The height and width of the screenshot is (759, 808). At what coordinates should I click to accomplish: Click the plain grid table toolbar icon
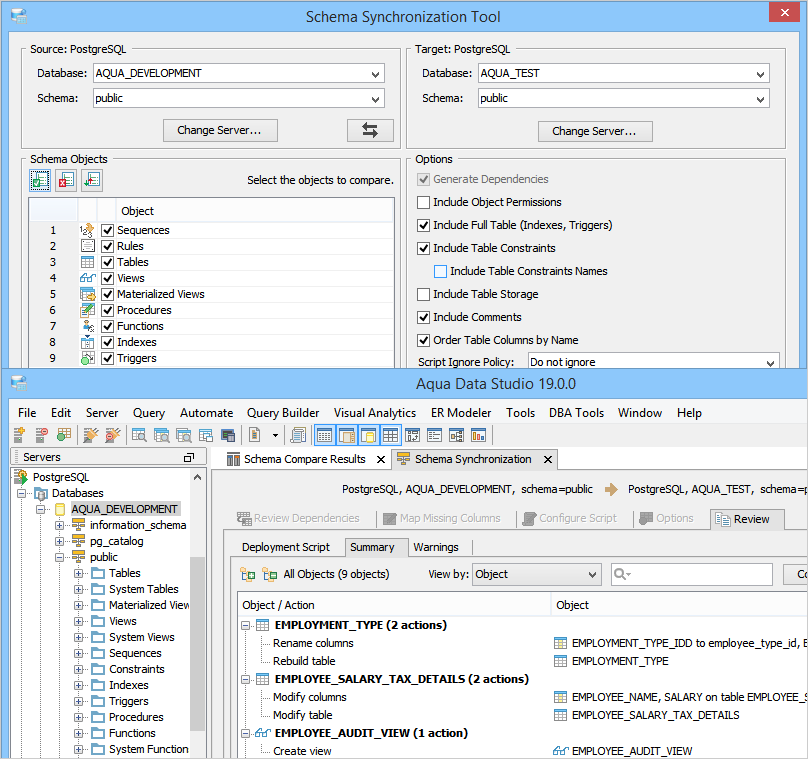(x=390, y=435)
